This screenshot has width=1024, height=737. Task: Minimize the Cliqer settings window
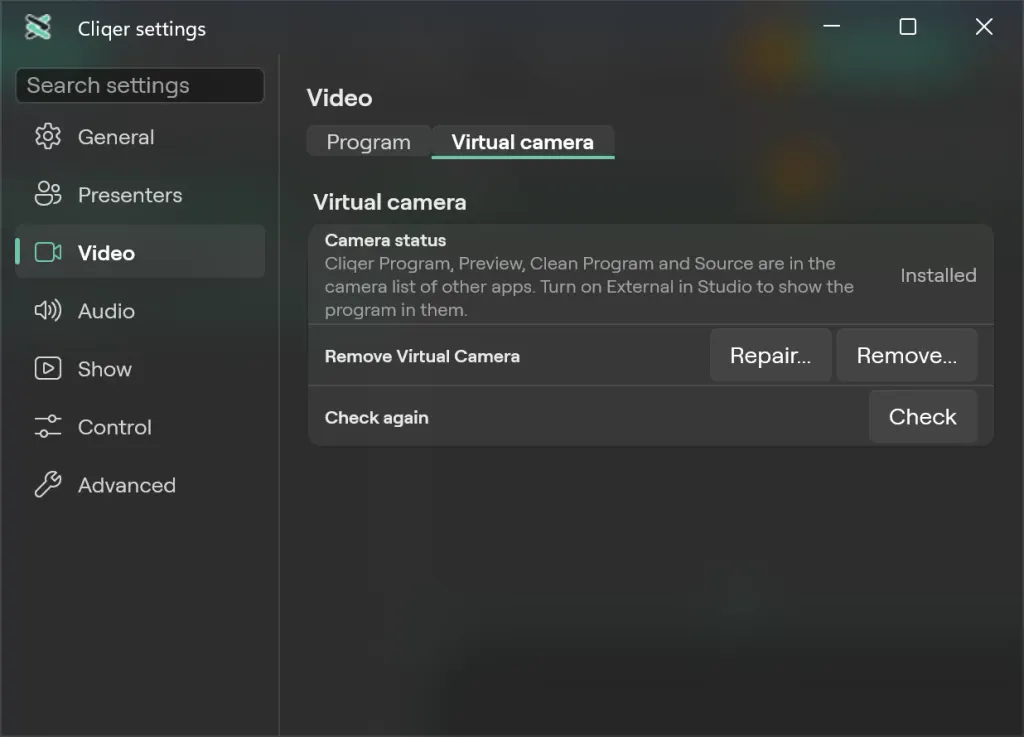point(831,26)
